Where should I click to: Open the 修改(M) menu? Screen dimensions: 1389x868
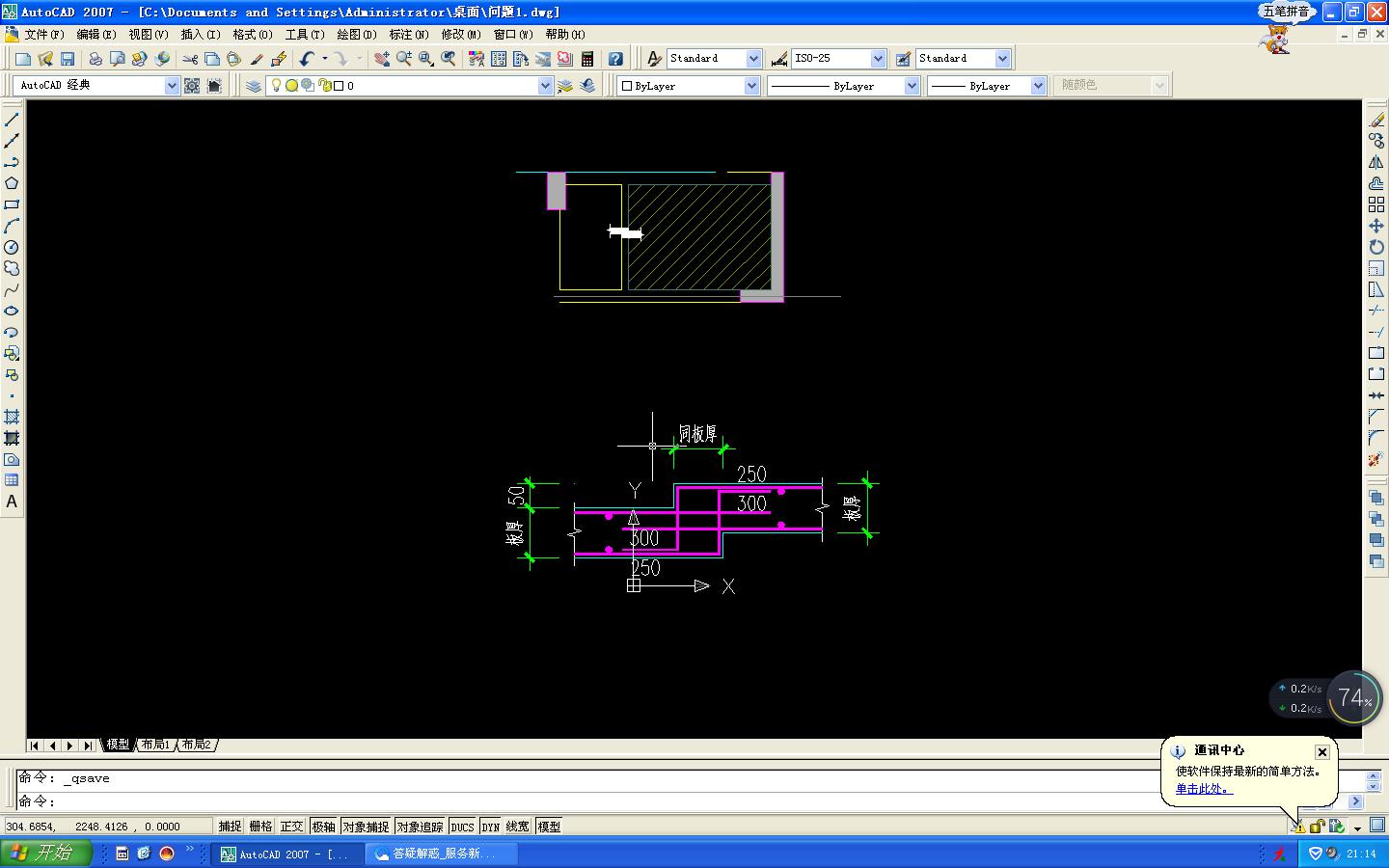tap(461, 34)
